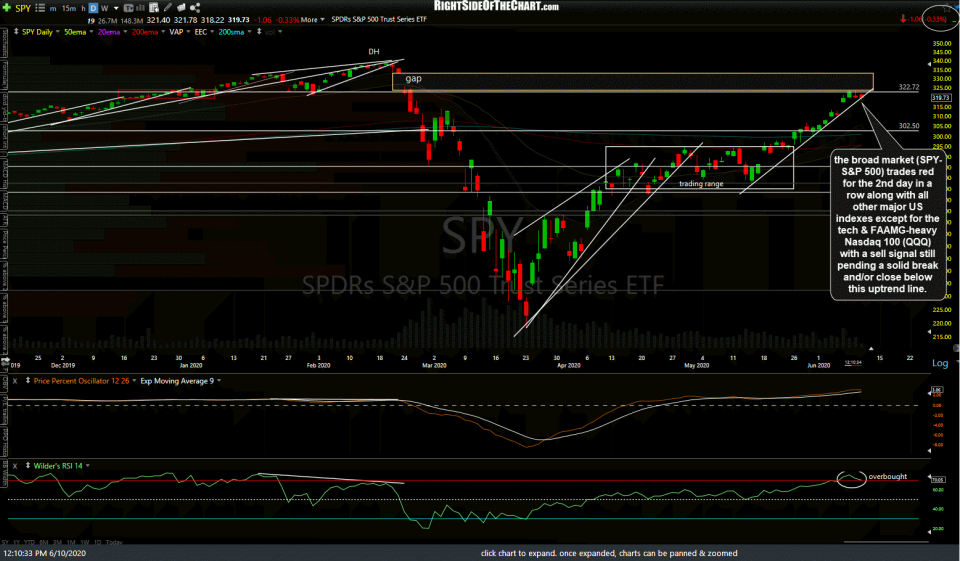Click the 319.73 current price marker
This screenshot has height=561, width=960.
click(940, 97)
